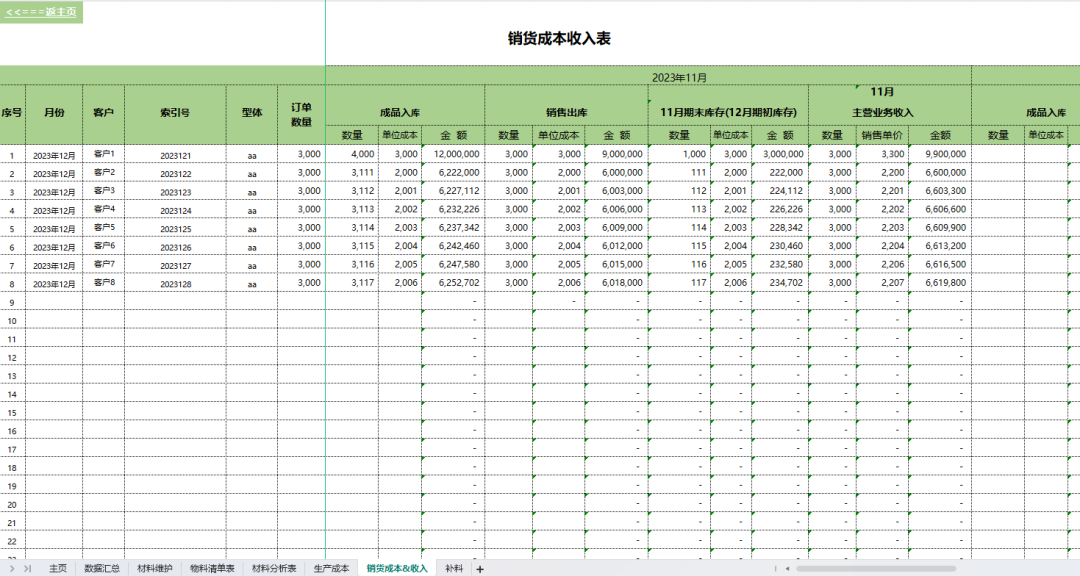Screen dimensions: 1080x576
Task: Click cell 客户6
Action: (104, 245)
